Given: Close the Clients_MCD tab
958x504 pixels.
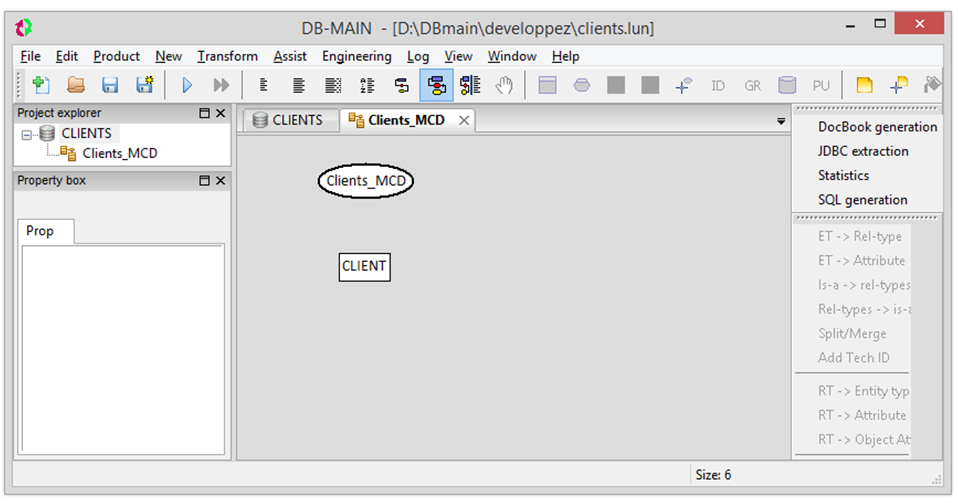Looking at the screenshot, I should click(x=464, y=120).
